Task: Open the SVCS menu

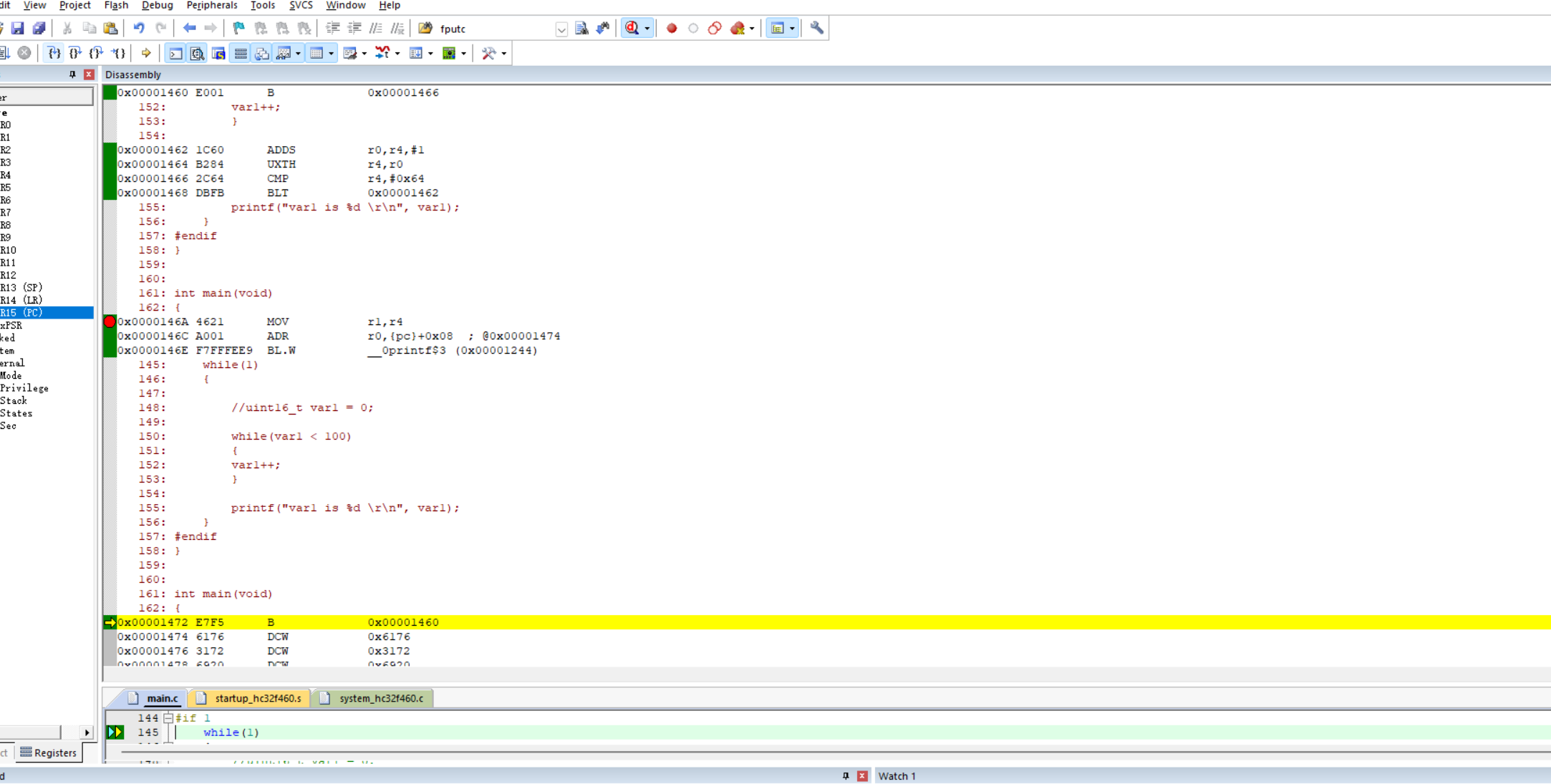Action: click(x=301, y=6)
